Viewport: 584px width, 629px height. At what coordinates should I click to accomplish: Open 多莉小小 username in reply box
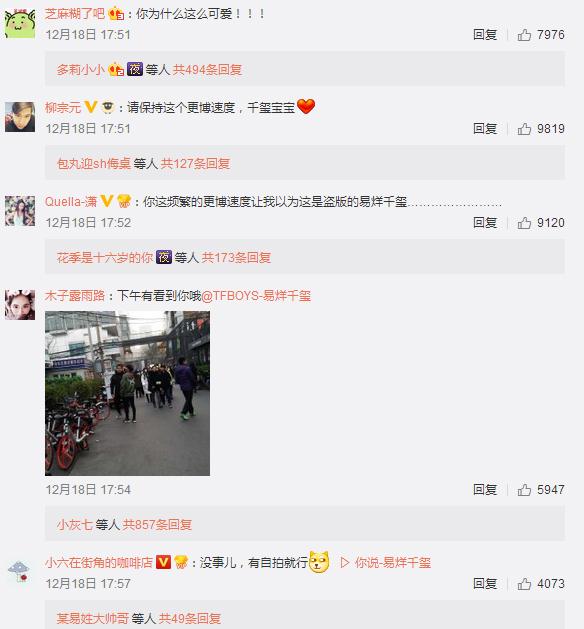[81, 70]
